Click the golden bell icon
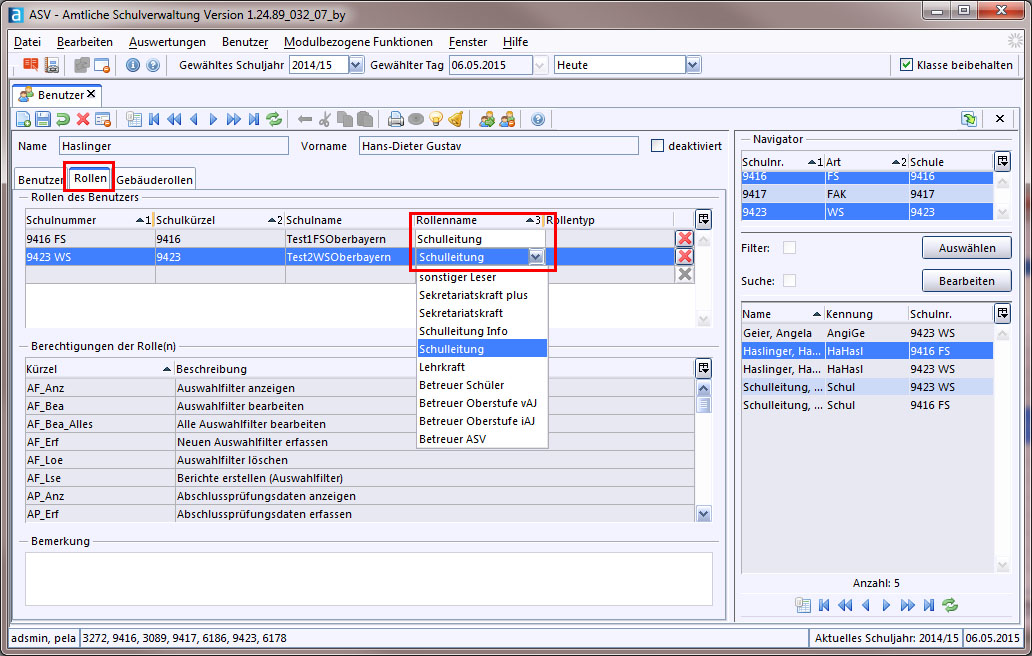This screenshot has width=1032, height=656. [455, 119]
